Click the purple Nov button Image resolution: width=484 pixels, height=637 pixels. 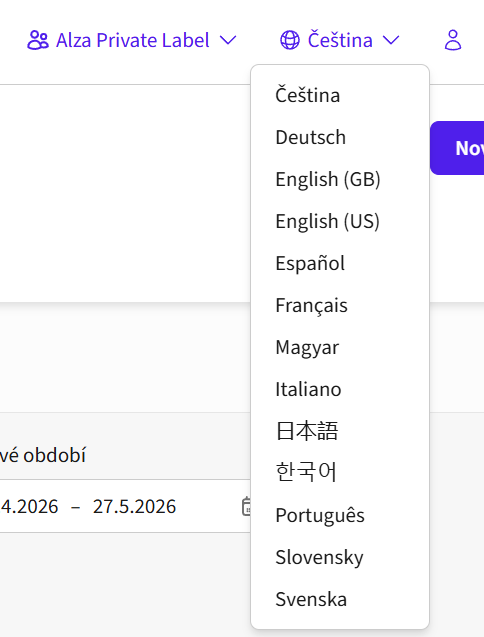(x=457, y=148)
